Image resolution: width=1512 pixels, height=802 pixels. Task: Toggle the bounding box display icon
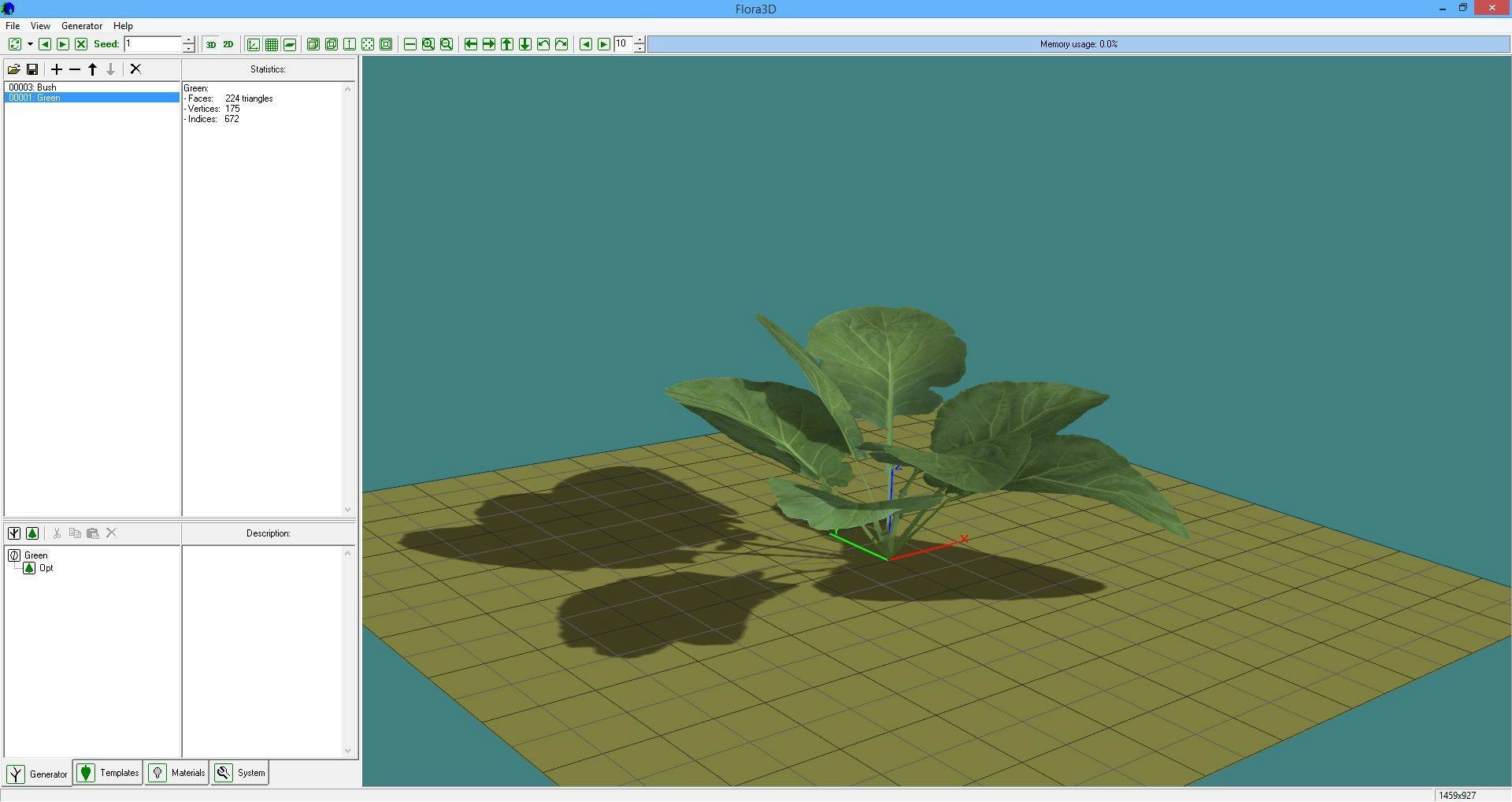[386, 44]
